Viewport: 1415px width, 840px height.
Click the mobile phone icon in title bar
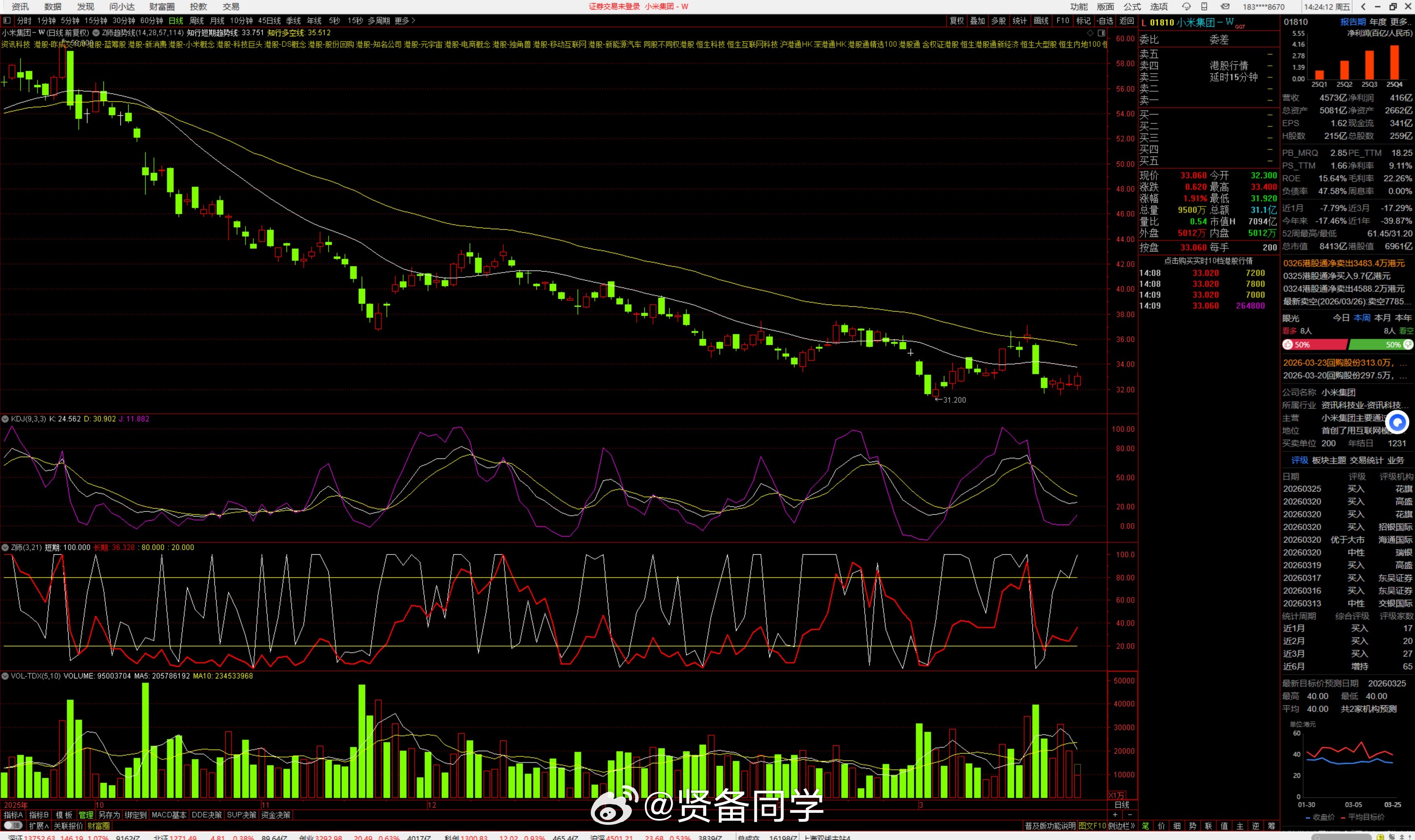(1204, 7)
